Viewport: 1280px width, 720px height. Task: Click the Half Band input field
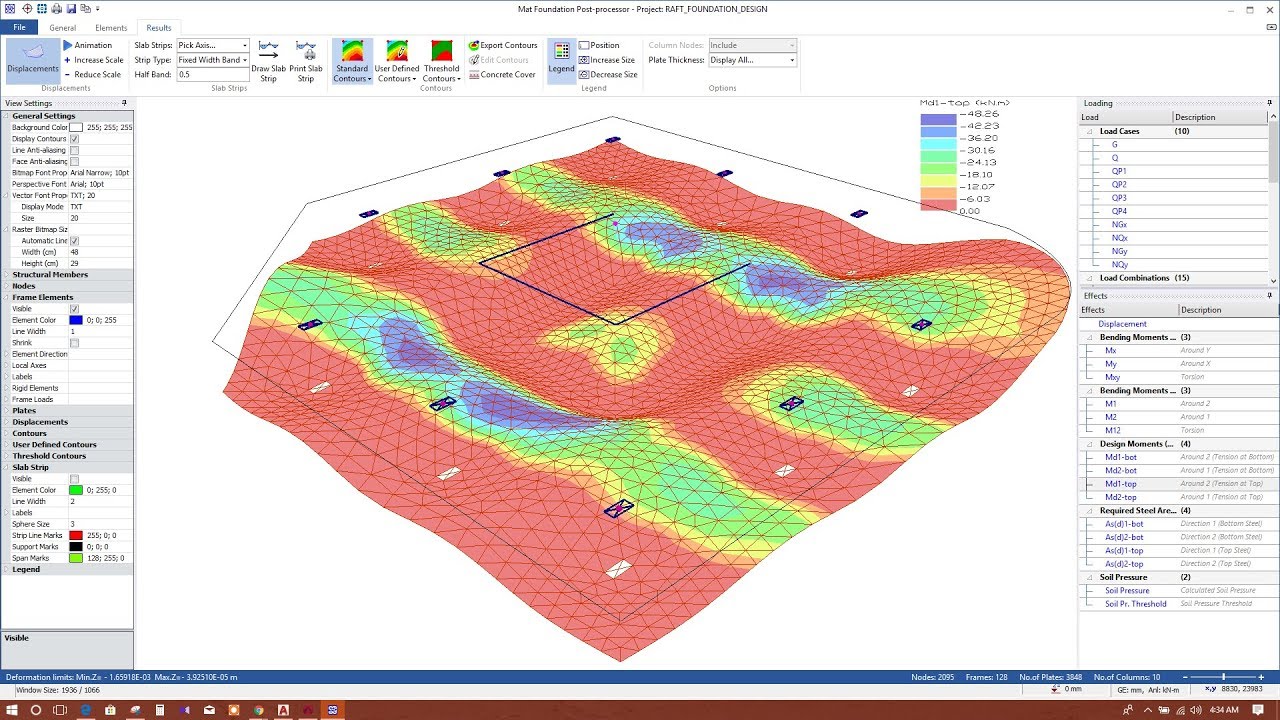click(213, 74)
